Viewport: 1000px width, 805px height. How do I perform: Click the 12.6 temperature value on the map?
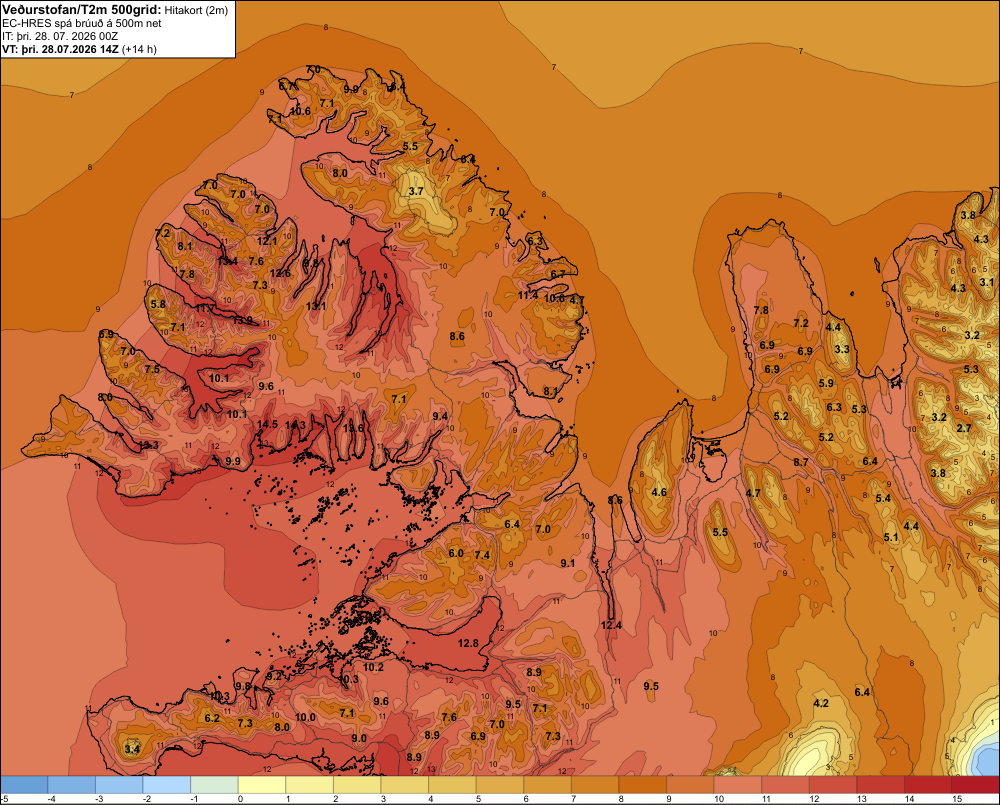[280, 274]
